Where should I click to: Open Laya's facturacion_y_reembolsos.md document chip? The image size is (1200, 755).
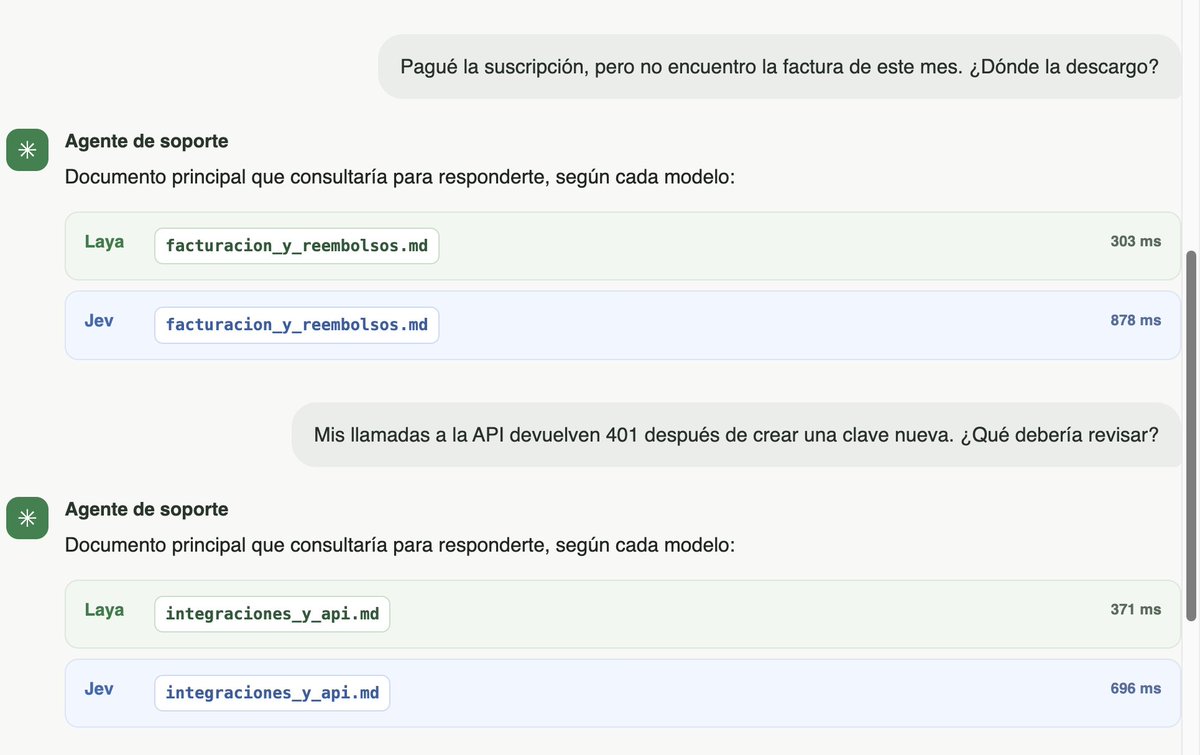click(x=296, y=246)
